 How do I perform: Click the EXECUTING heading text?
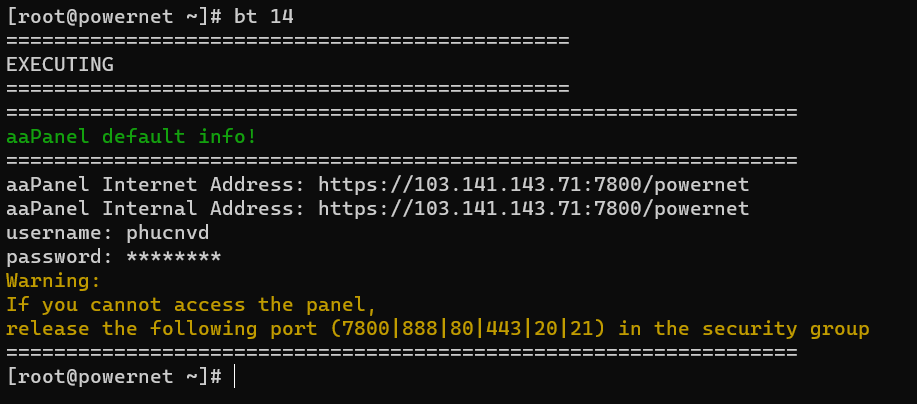pyautogui.click(x=60, y=65)
